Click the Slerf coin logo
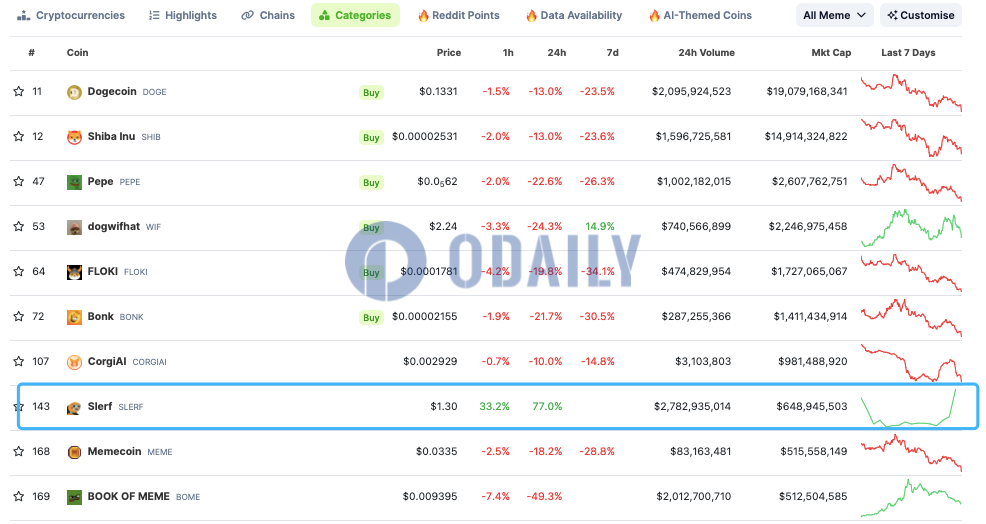 pos(74,408)
